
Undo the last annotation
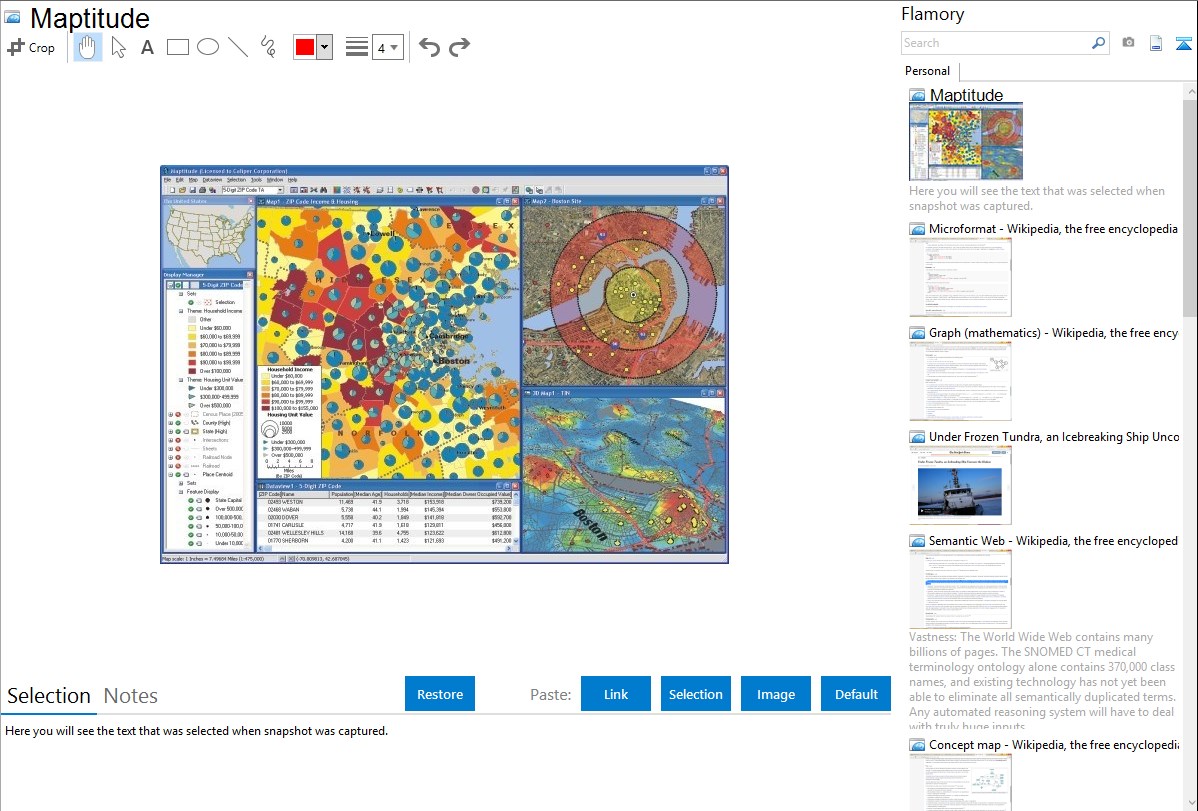click(x=429, y=47)
